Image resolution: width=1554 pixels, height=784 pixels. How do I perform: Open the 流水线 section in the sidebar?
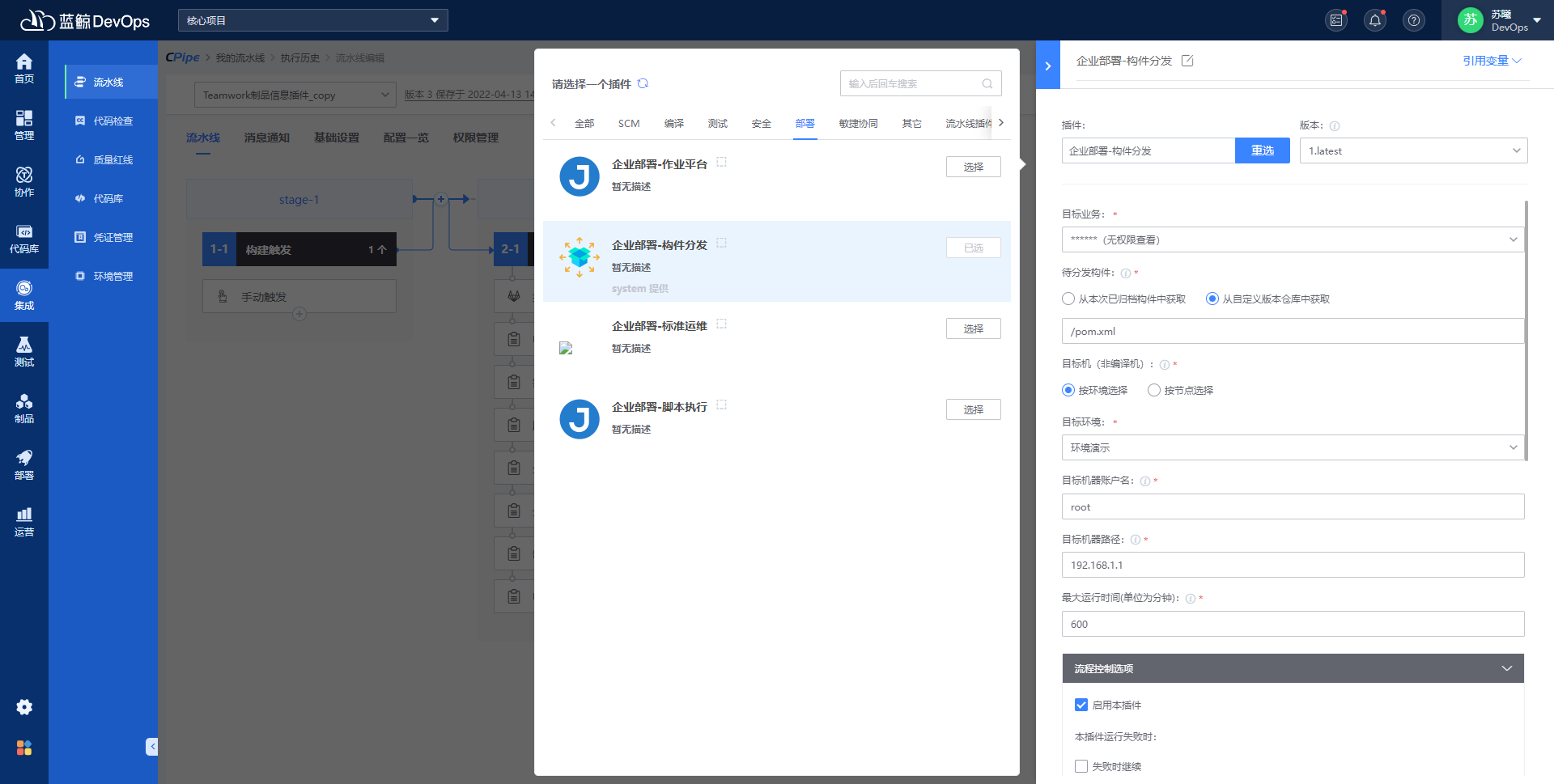pyautogui.click(x=105, y=82)
